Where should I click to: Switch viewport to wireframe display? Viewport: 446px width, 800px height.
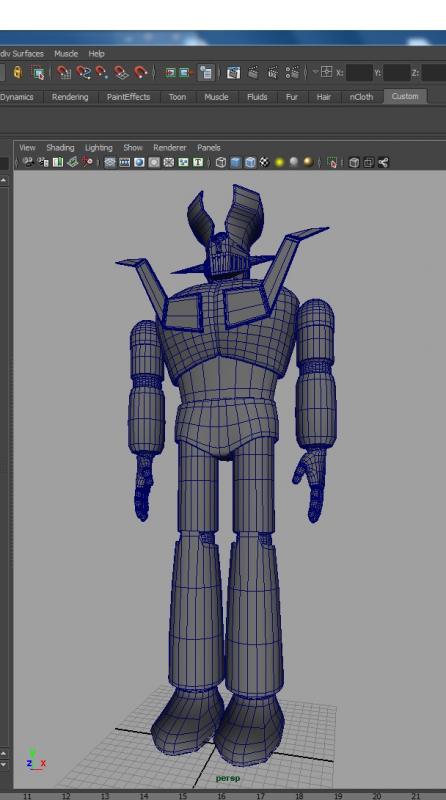click(220, 162)
